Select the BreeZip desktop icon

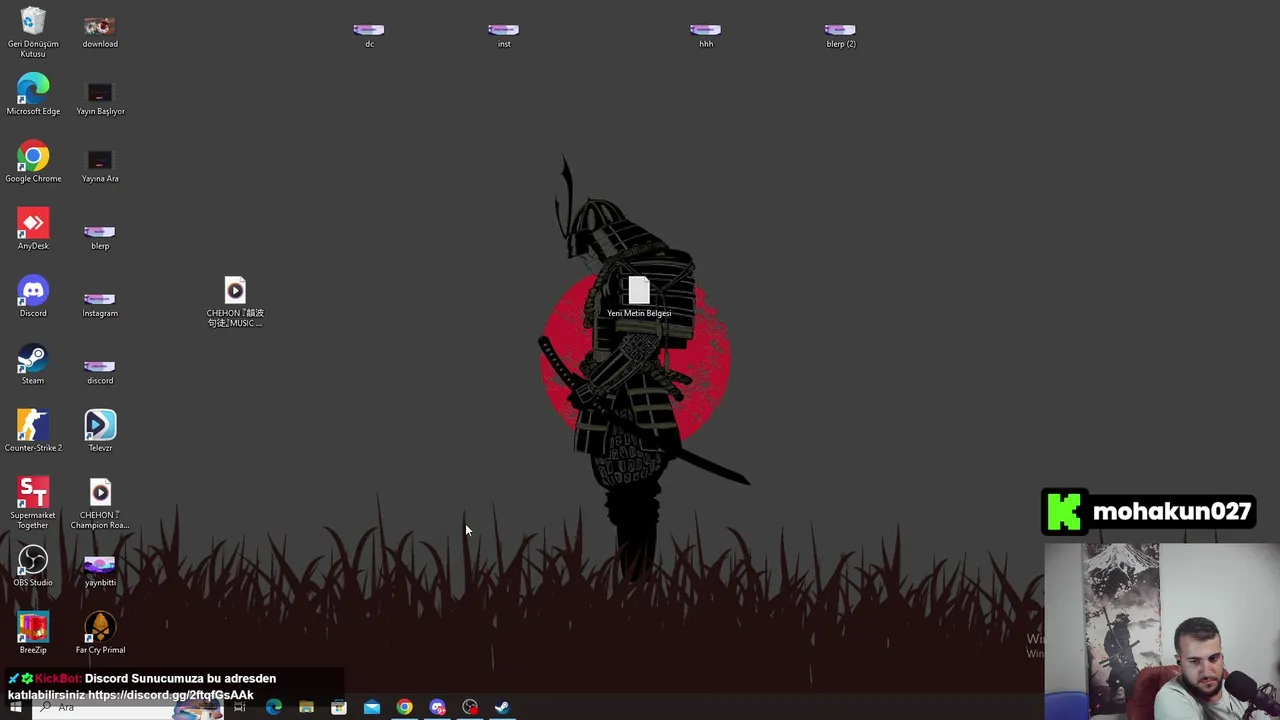click(33, 633)
